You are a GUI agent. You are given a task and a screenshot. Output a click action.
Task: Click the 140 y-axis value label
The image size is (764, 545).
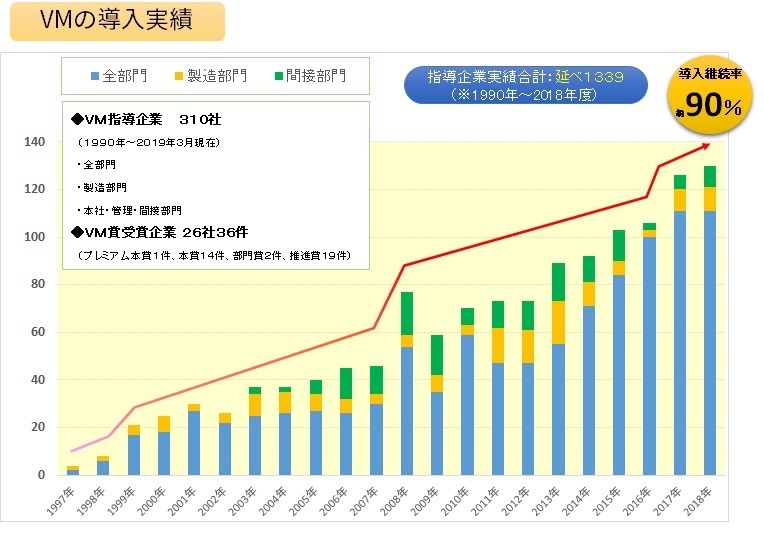36,142
